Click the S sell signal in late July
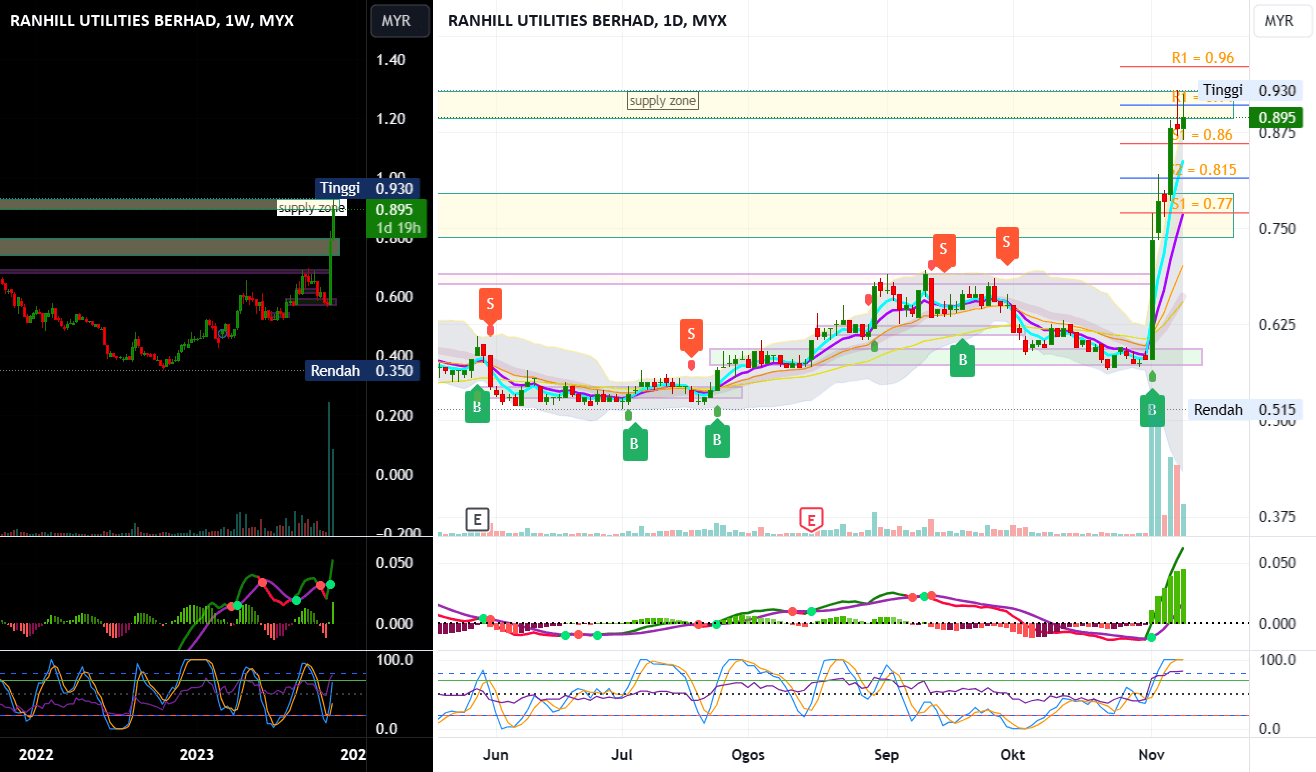The image size is (1316, 772). pos(690,335)
